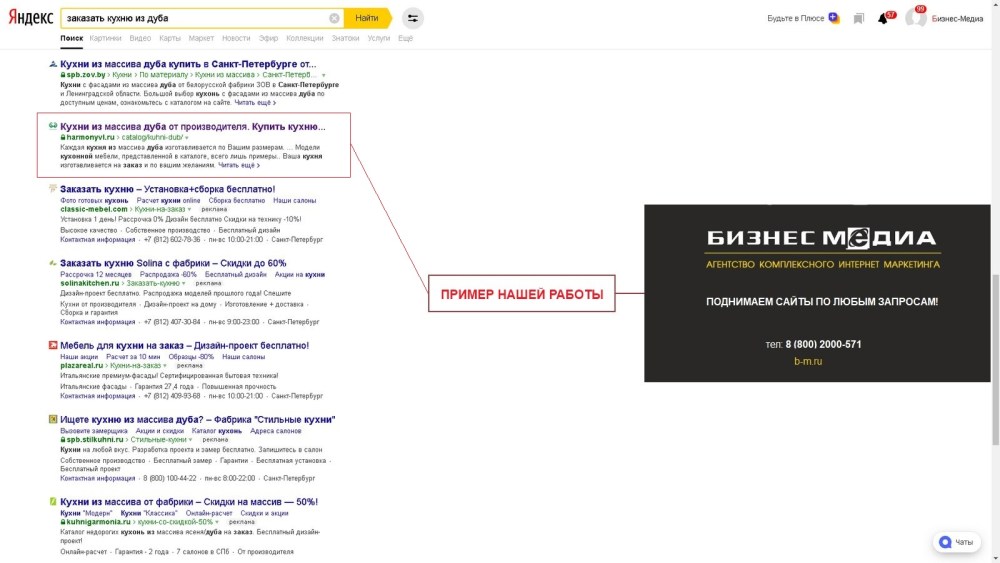Open 'Кухни из массива дуба от производителя' result

coord(193,126)
